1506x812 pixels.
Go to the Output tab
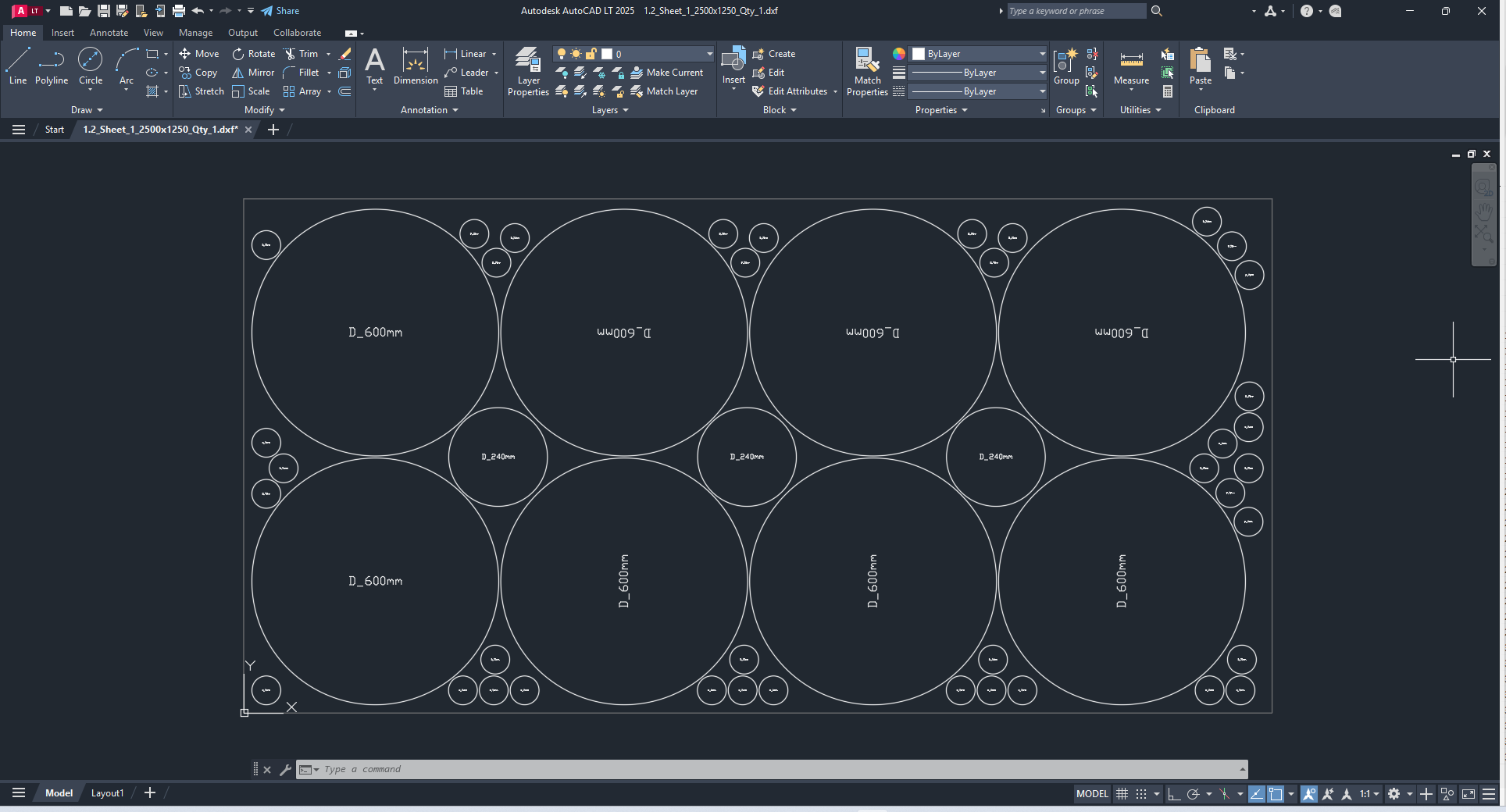click(243, 33)
